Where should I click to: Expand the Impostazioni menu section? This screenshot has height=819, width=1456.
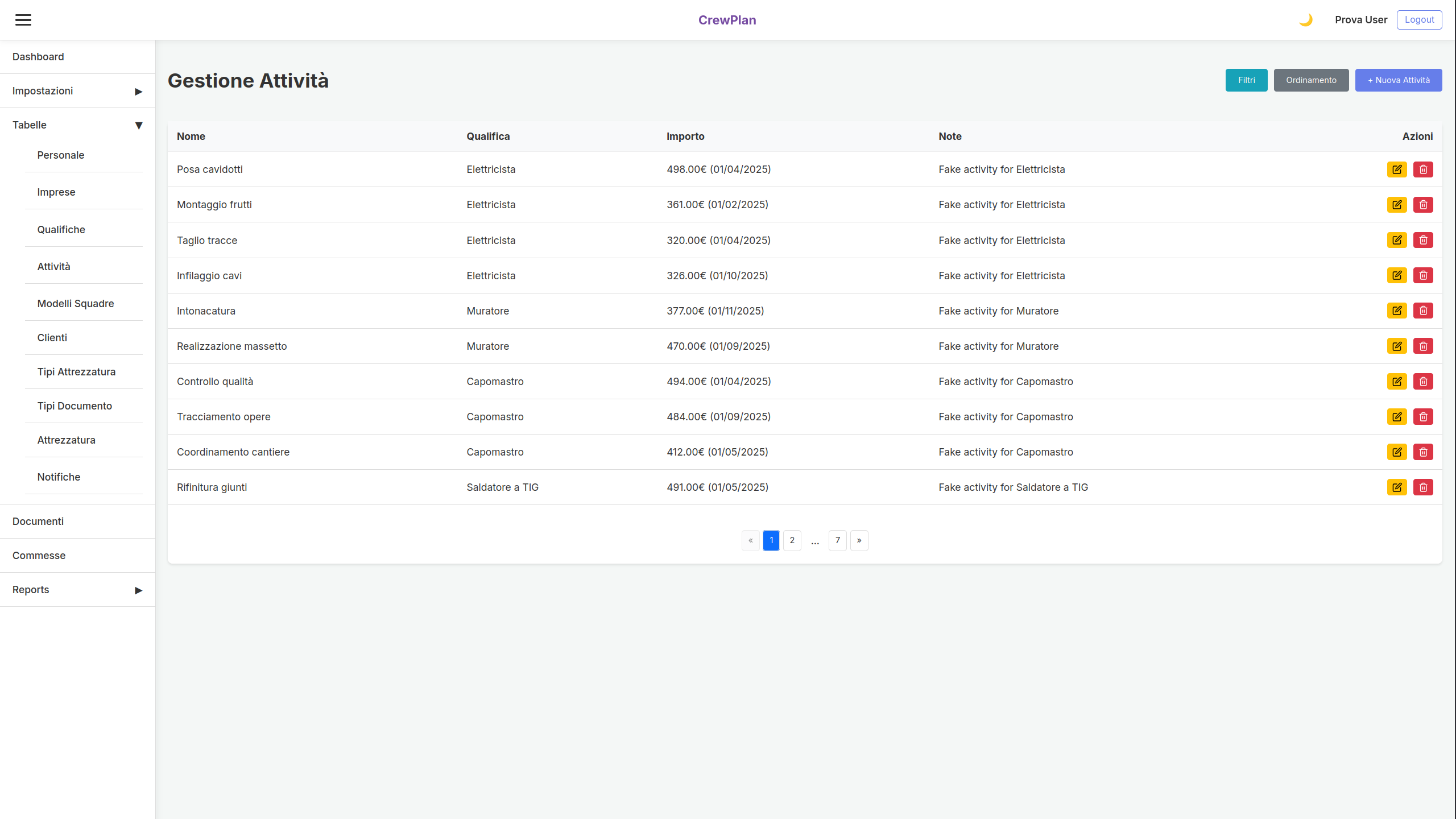(x=77, y=91)
